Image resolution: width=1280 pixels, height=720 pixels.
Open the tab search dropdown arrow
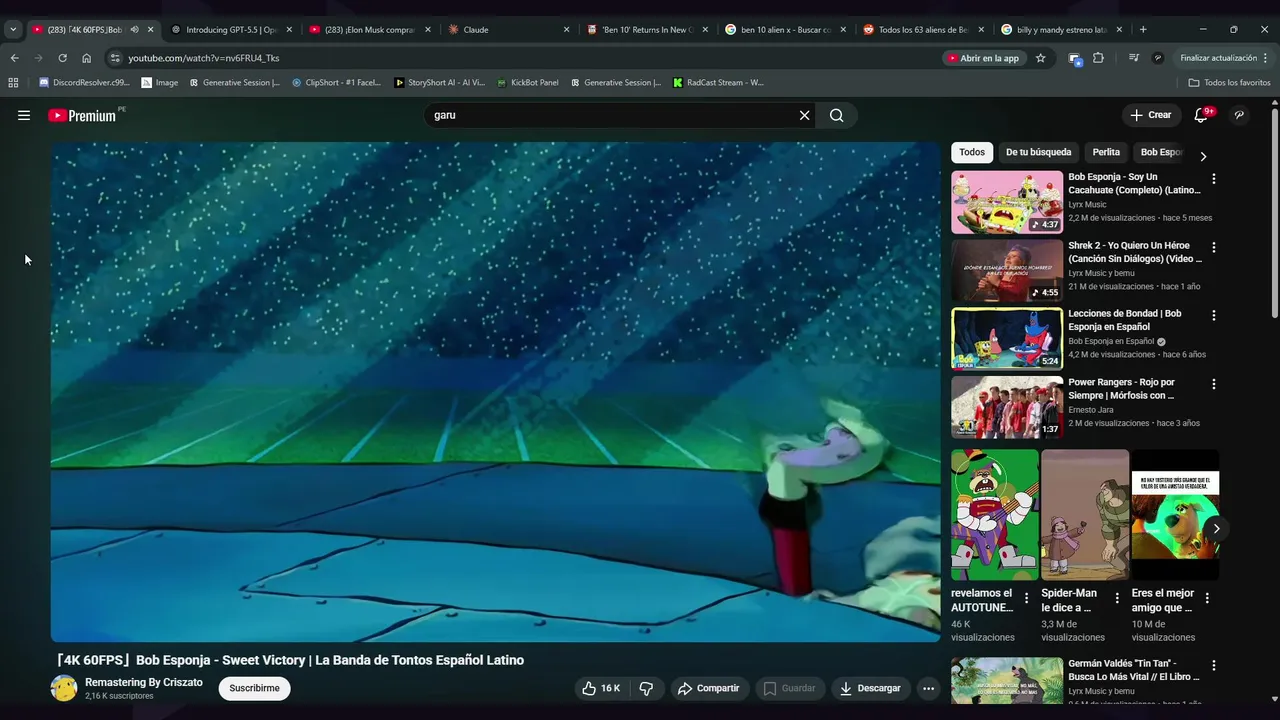point(13,30)
